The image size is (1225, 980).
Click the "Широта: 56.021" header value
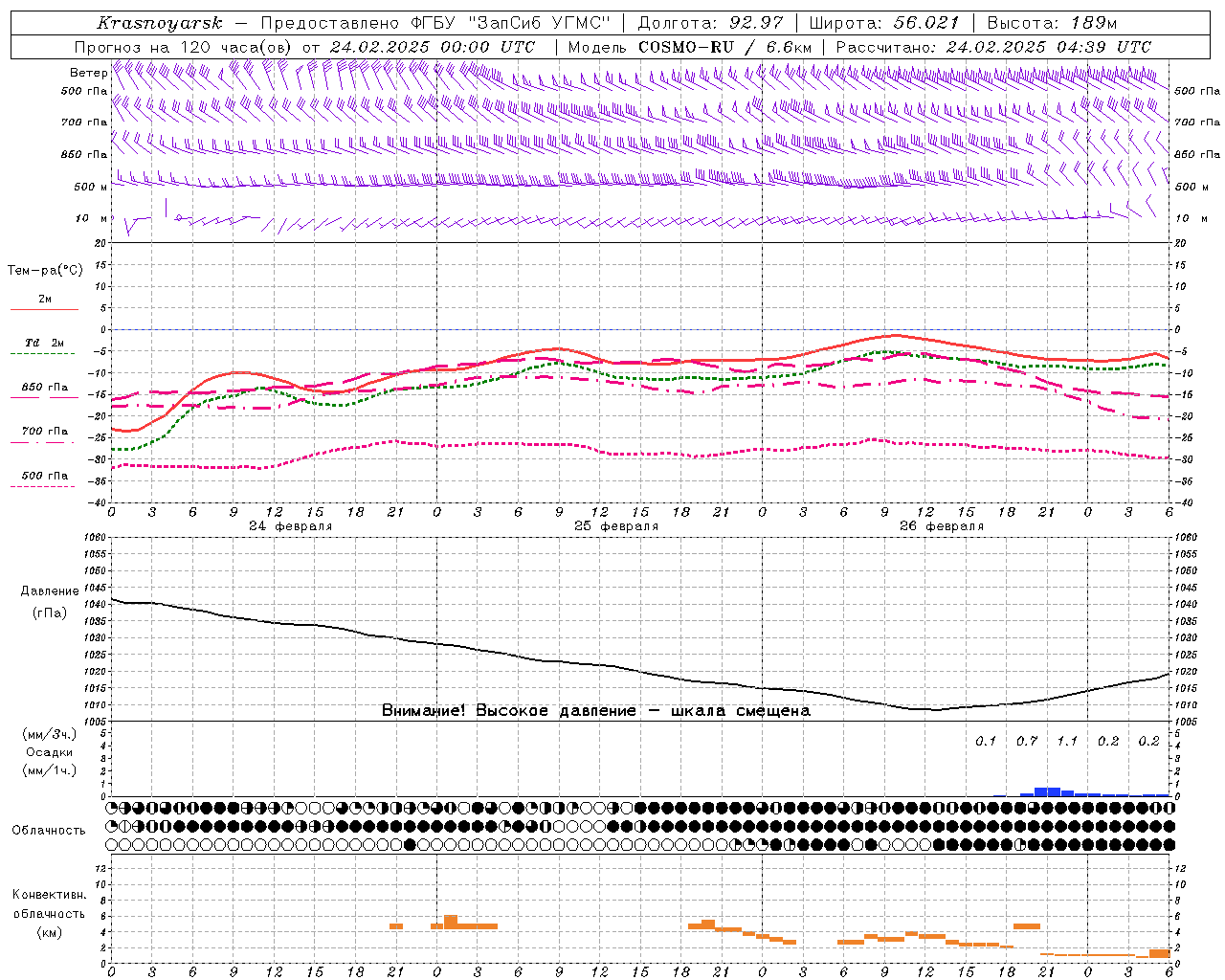tap(884, 23)
